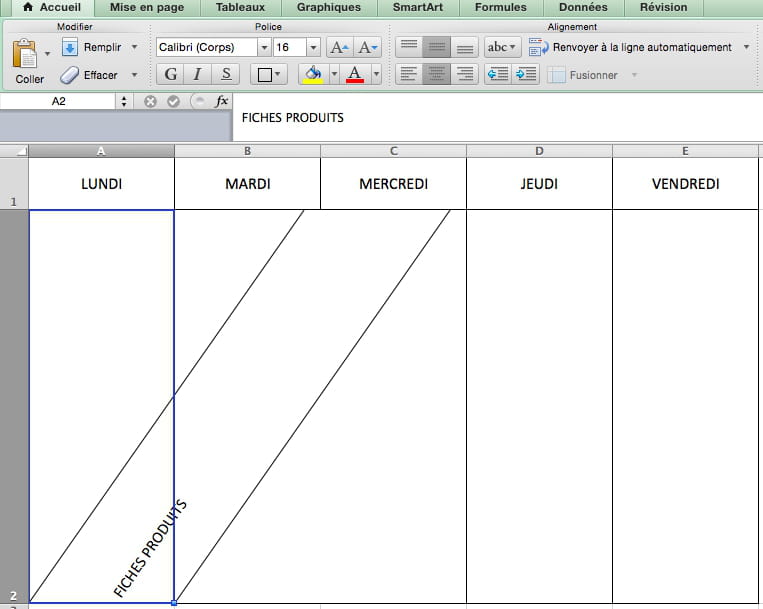Align text left horizontally

409,74
